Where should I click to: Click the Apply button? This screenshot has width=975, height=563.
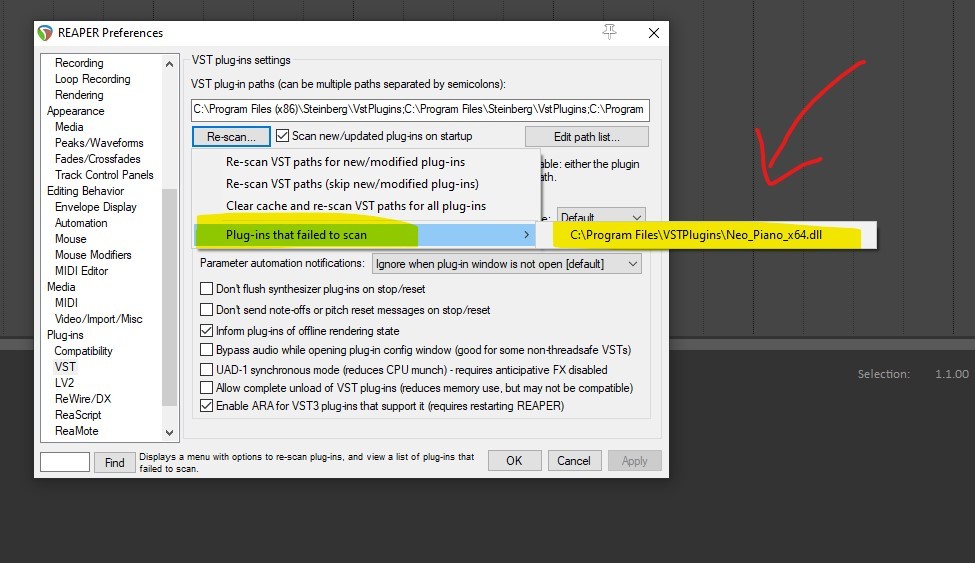click(x=634, y=460)
